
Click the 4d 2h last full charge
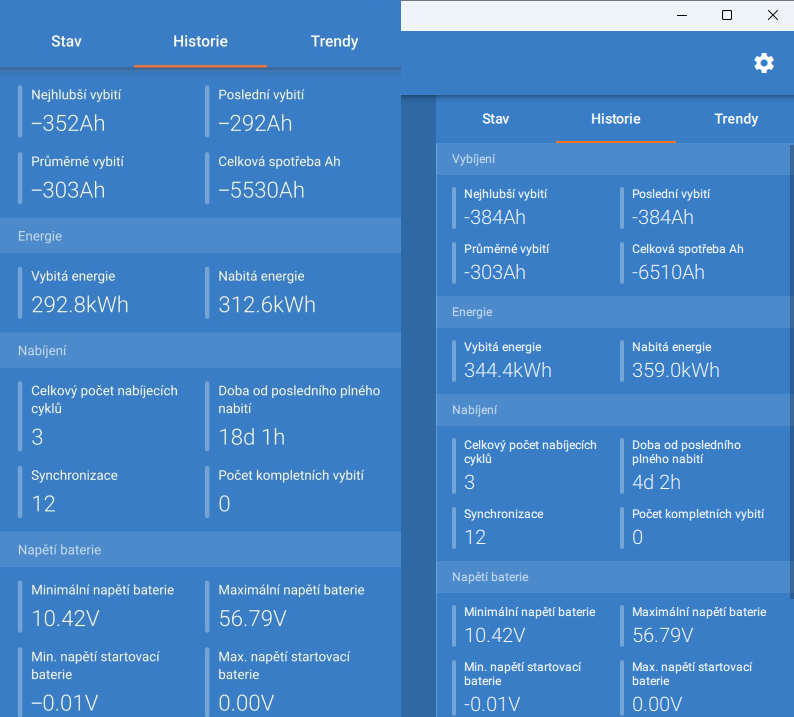tap(656, 482)
